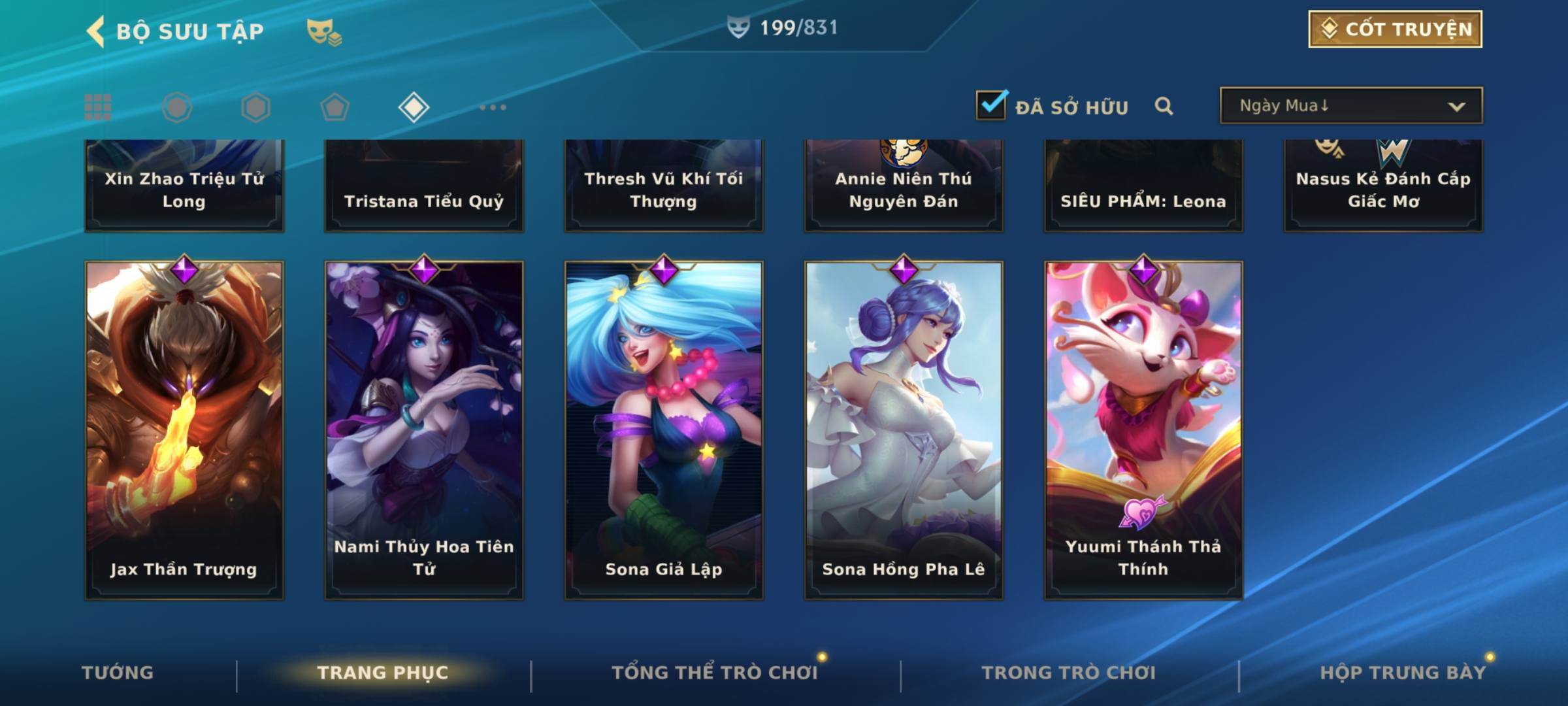Image resolution: width=1568 pixels, height=706 pixels.
Task: Select the all-skins grid filter icon
Action: click(98, 107)
